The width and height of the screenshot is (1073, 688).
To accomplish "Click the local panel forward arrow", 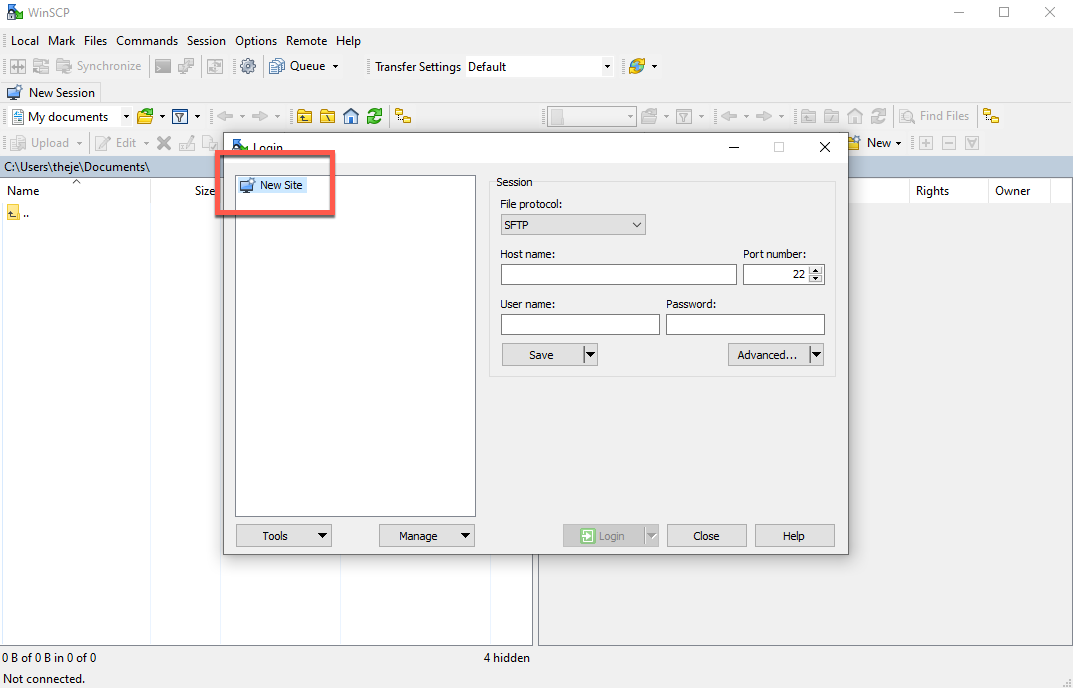I will point(260,116).
